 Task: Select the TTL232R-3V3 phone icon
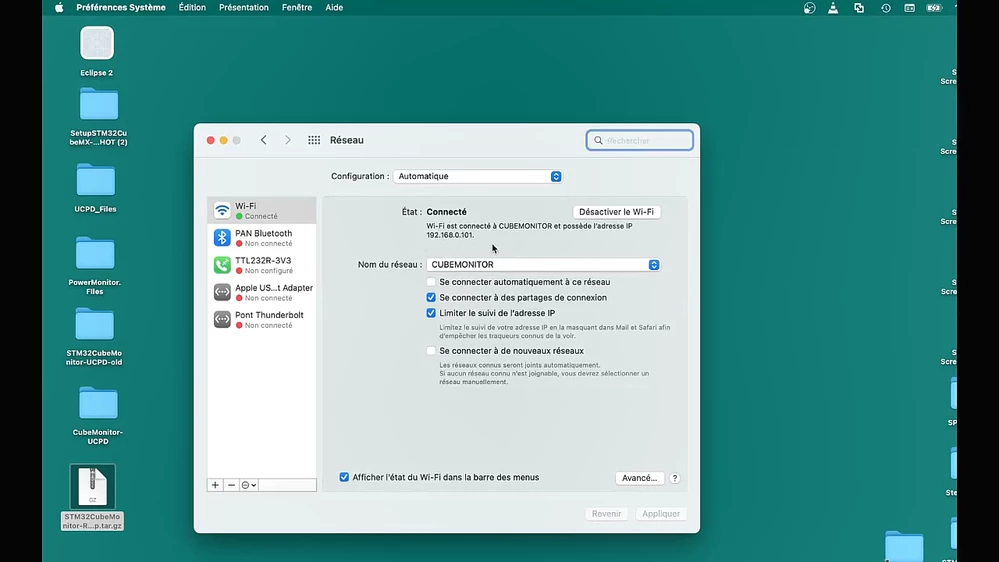point(222,265)
